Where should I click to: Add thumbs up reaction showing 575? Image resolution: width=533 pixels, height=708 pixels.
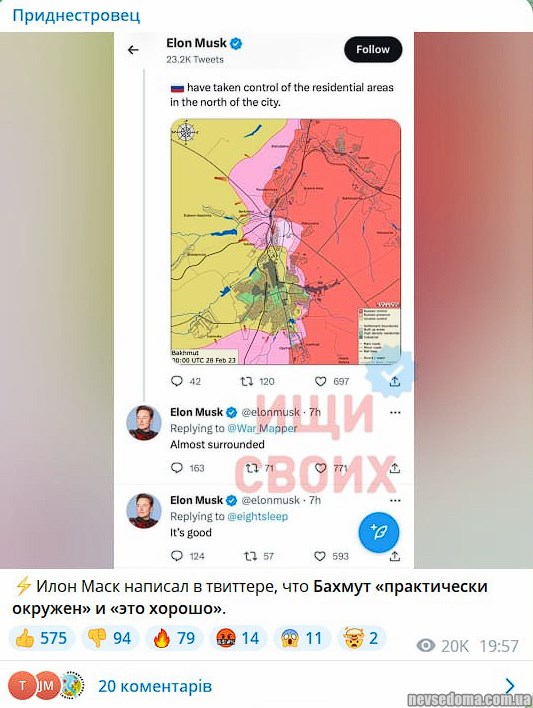pyautogui.click(x=42, y=638)
